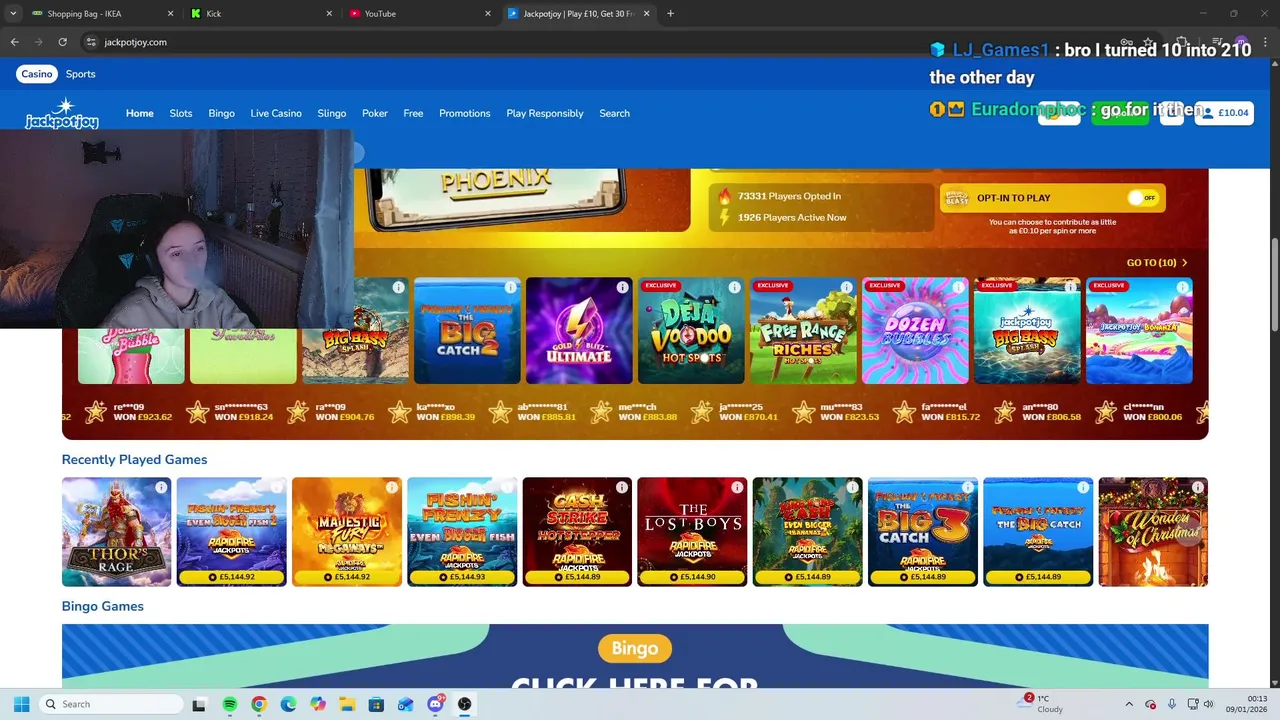1280x720 pixels.
Task: Go back in browser history
Action: [14, 42]
